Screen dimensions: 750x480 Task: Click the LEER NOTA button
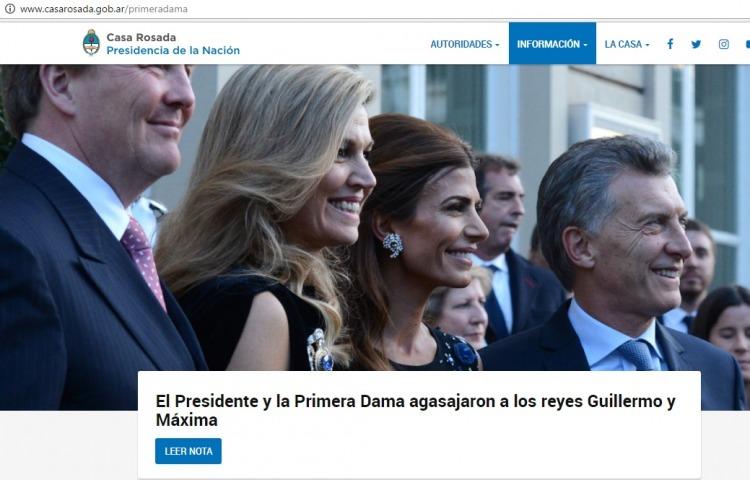188,451
